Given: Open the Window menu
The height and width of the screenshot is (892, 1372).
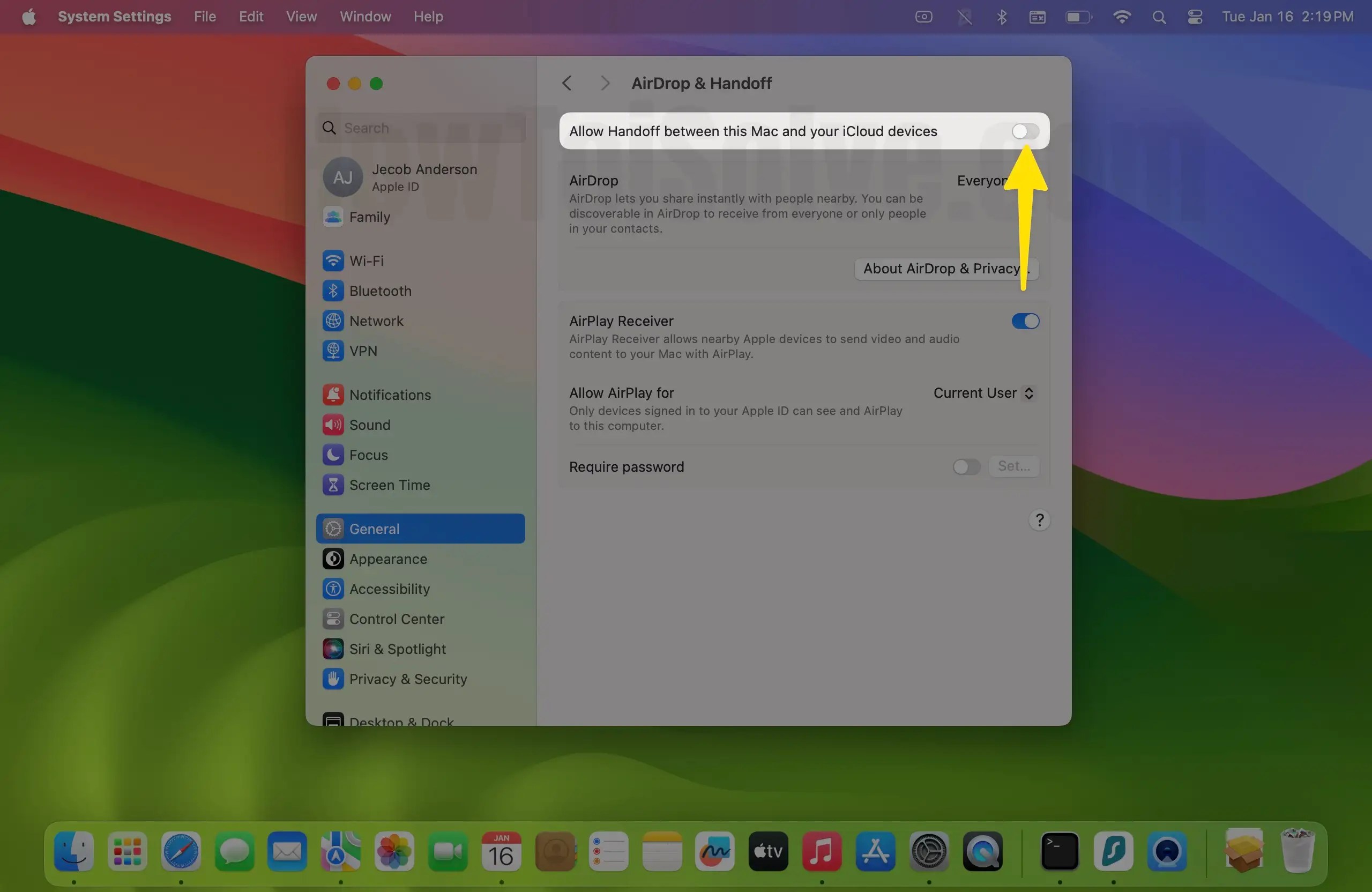Looking at the screenshot, I should click(364, 16).
